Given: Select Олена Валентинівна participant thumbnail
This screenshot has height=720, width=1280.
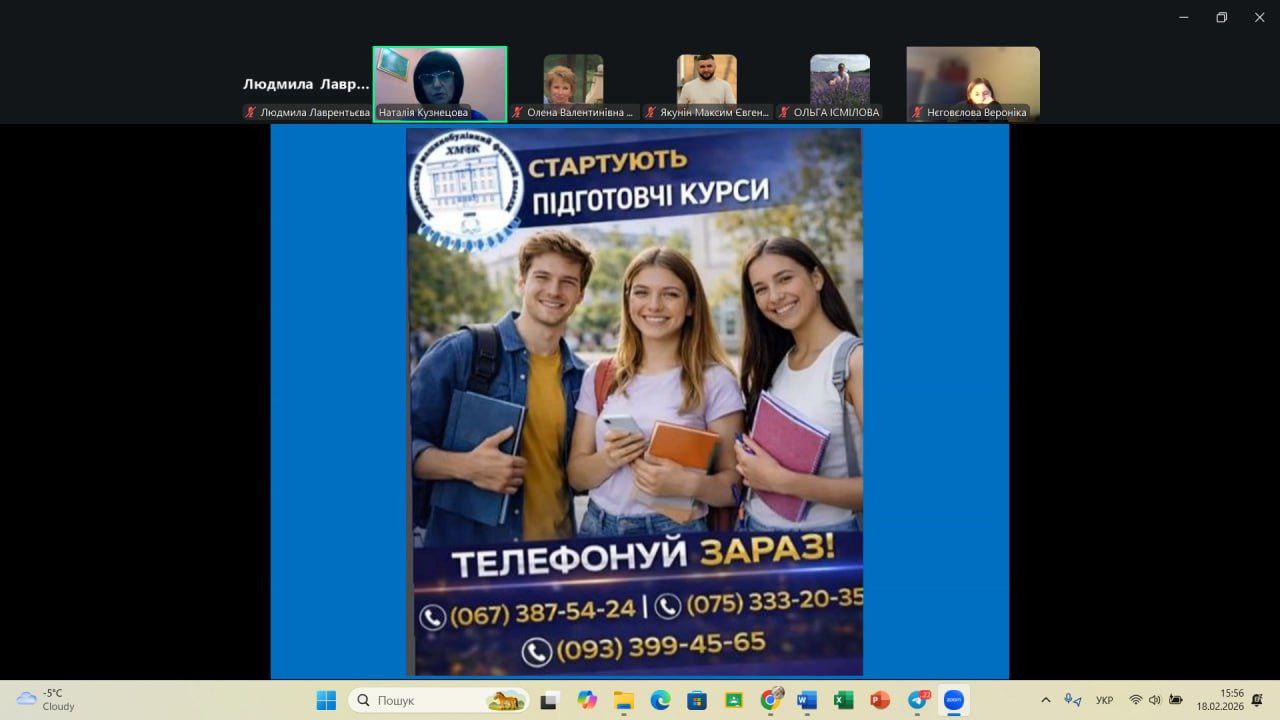Looking at the screenshot, I should [573, 84].
